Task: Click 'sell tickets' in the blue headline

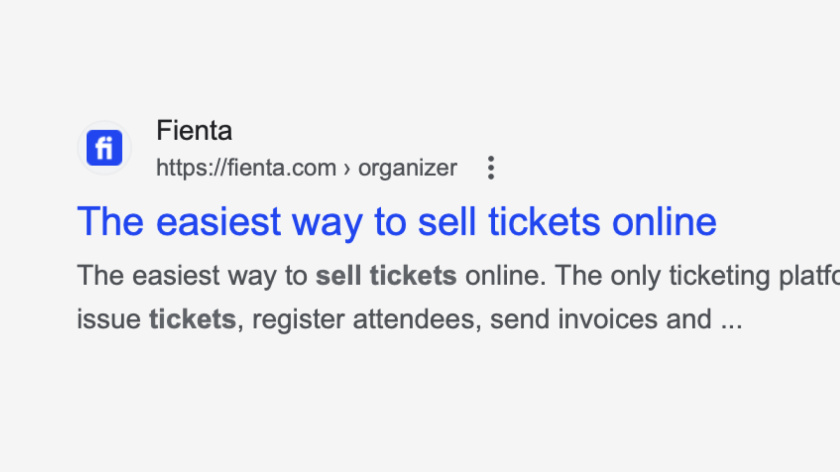Action: point(498,222)
